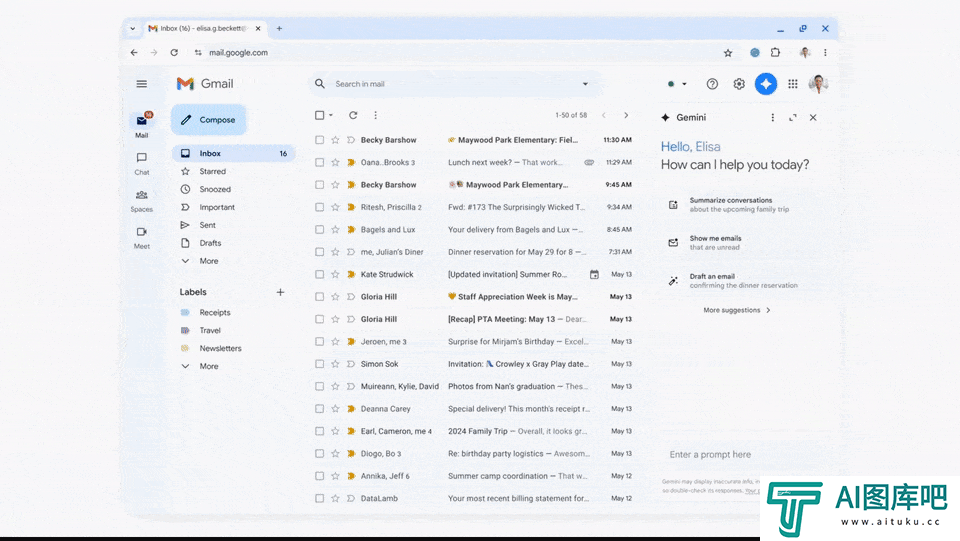This screenshot has height=541, width=960.
Task: Star the Ritesh, Priscilla email
Action: pyautogui.click(x=335, y=207)
